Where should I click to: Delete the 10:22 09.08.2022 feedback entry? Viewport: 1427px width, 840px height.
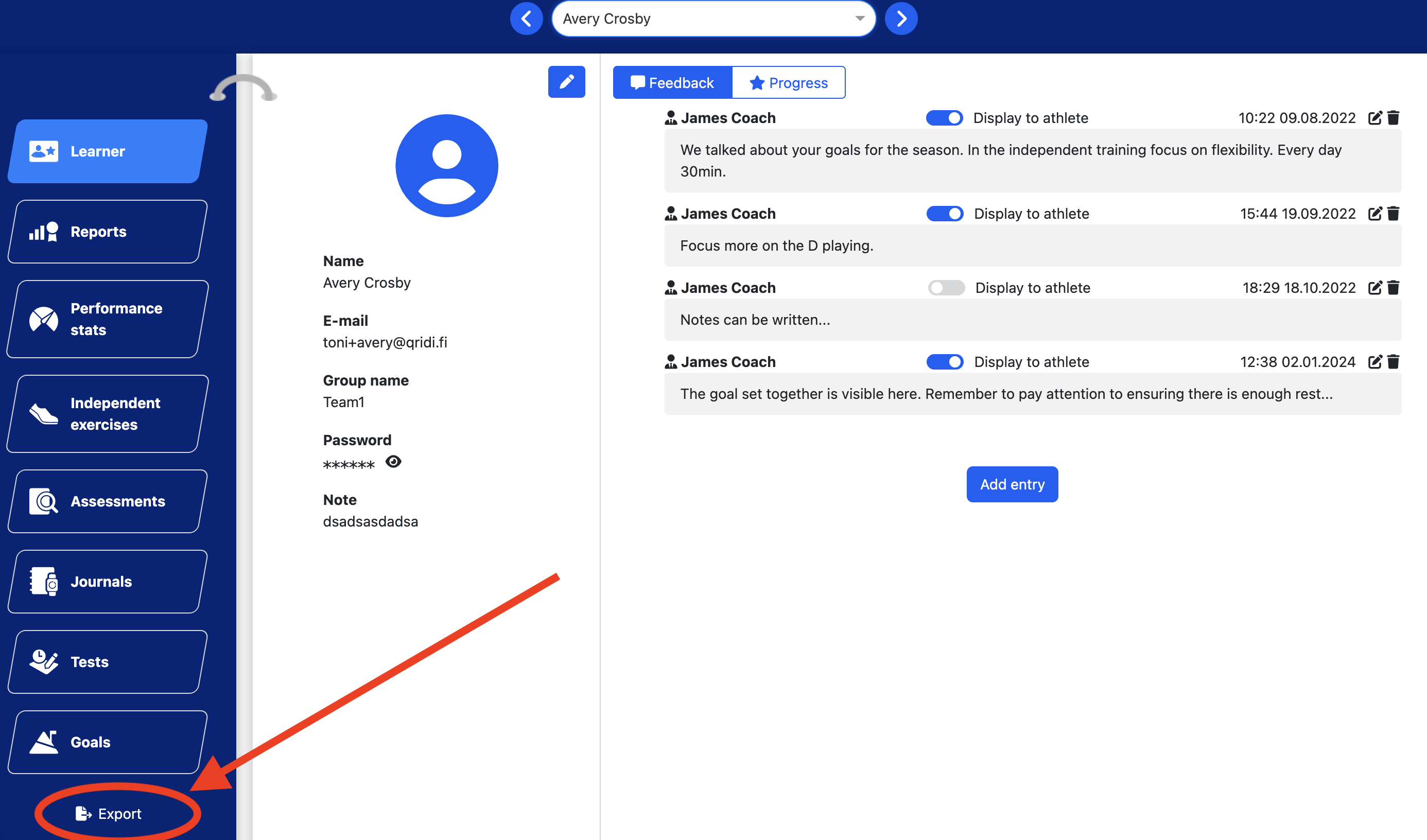1394,118
